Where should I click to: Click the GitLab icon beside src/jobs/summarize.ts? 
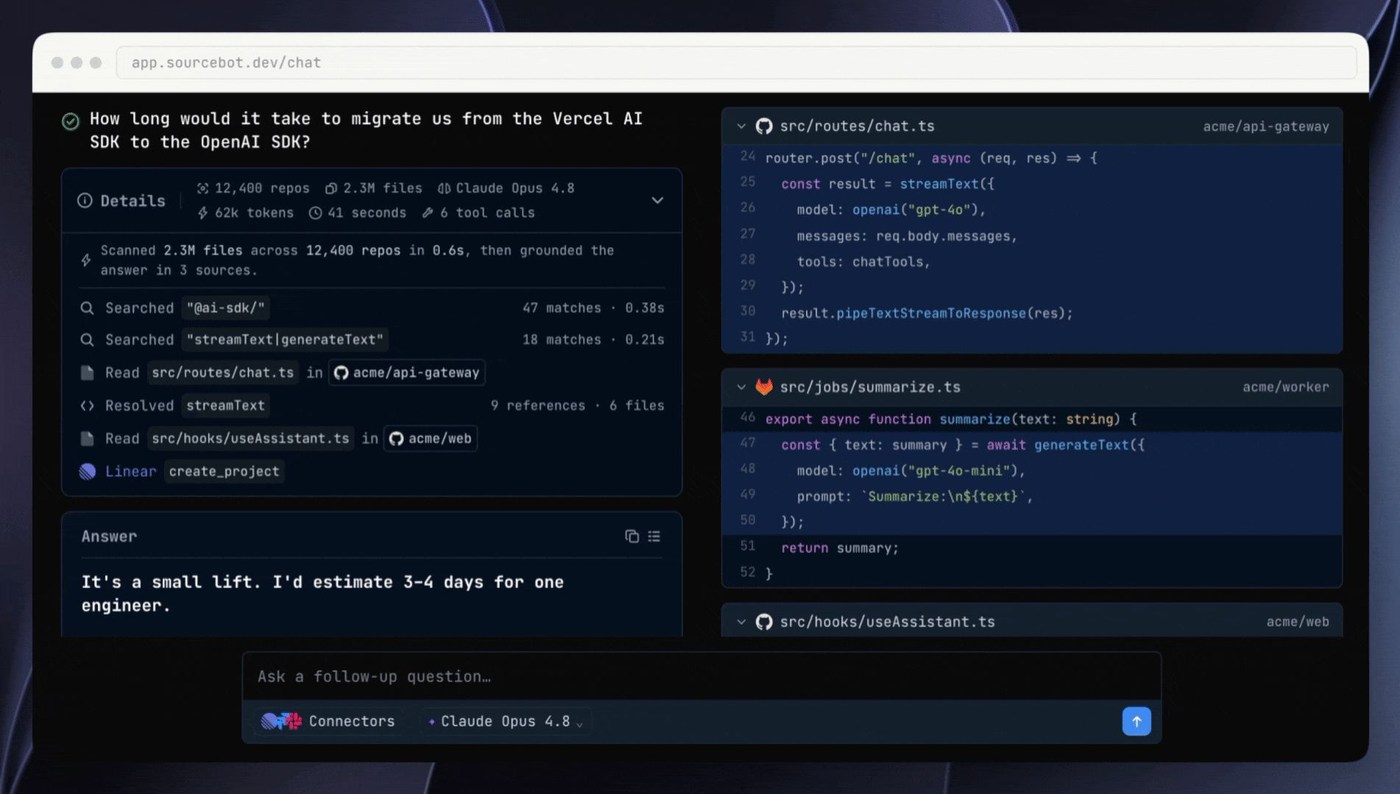point(764,387)
